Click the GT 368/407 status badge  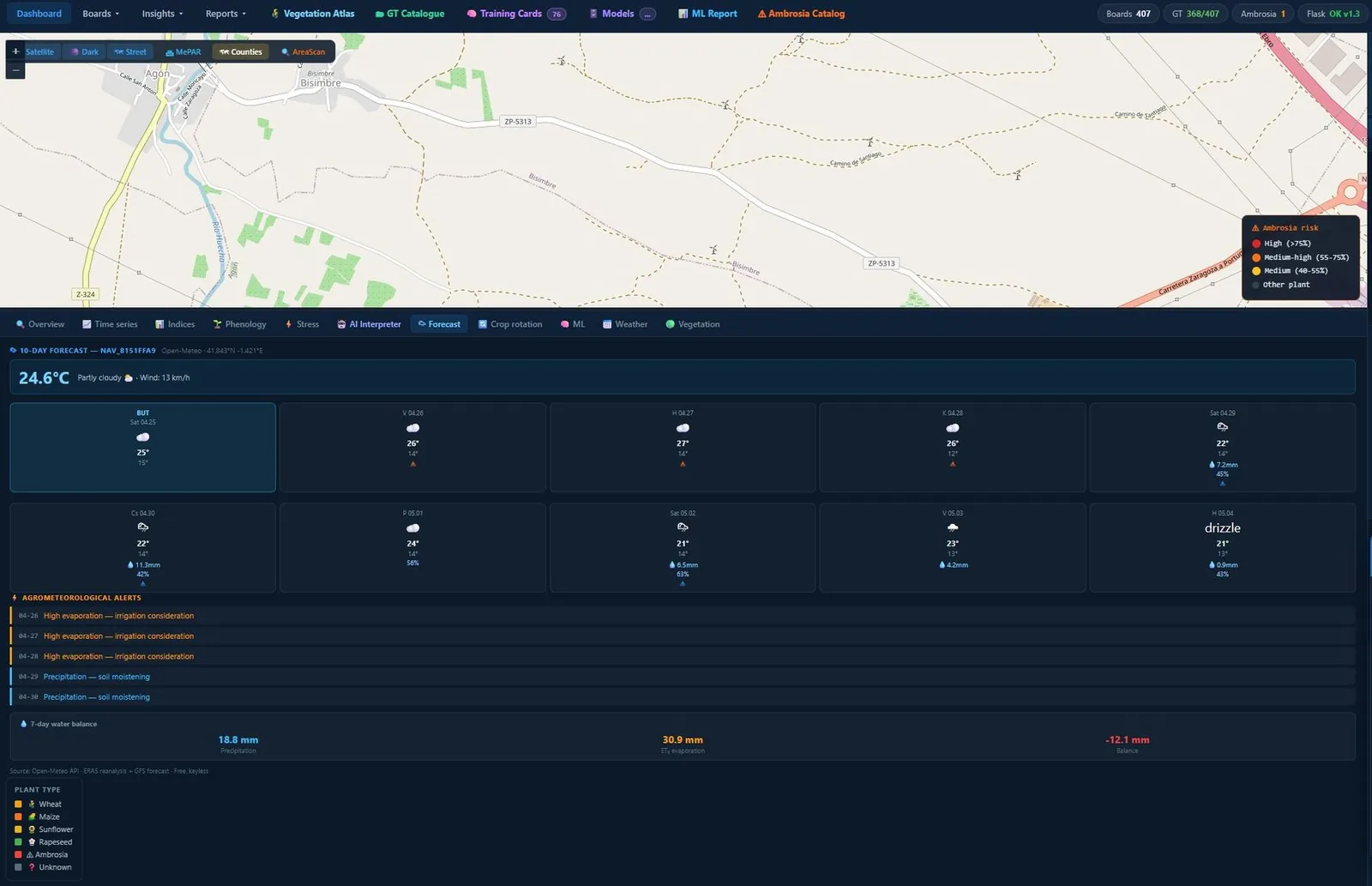click(x=1195, y=14)
